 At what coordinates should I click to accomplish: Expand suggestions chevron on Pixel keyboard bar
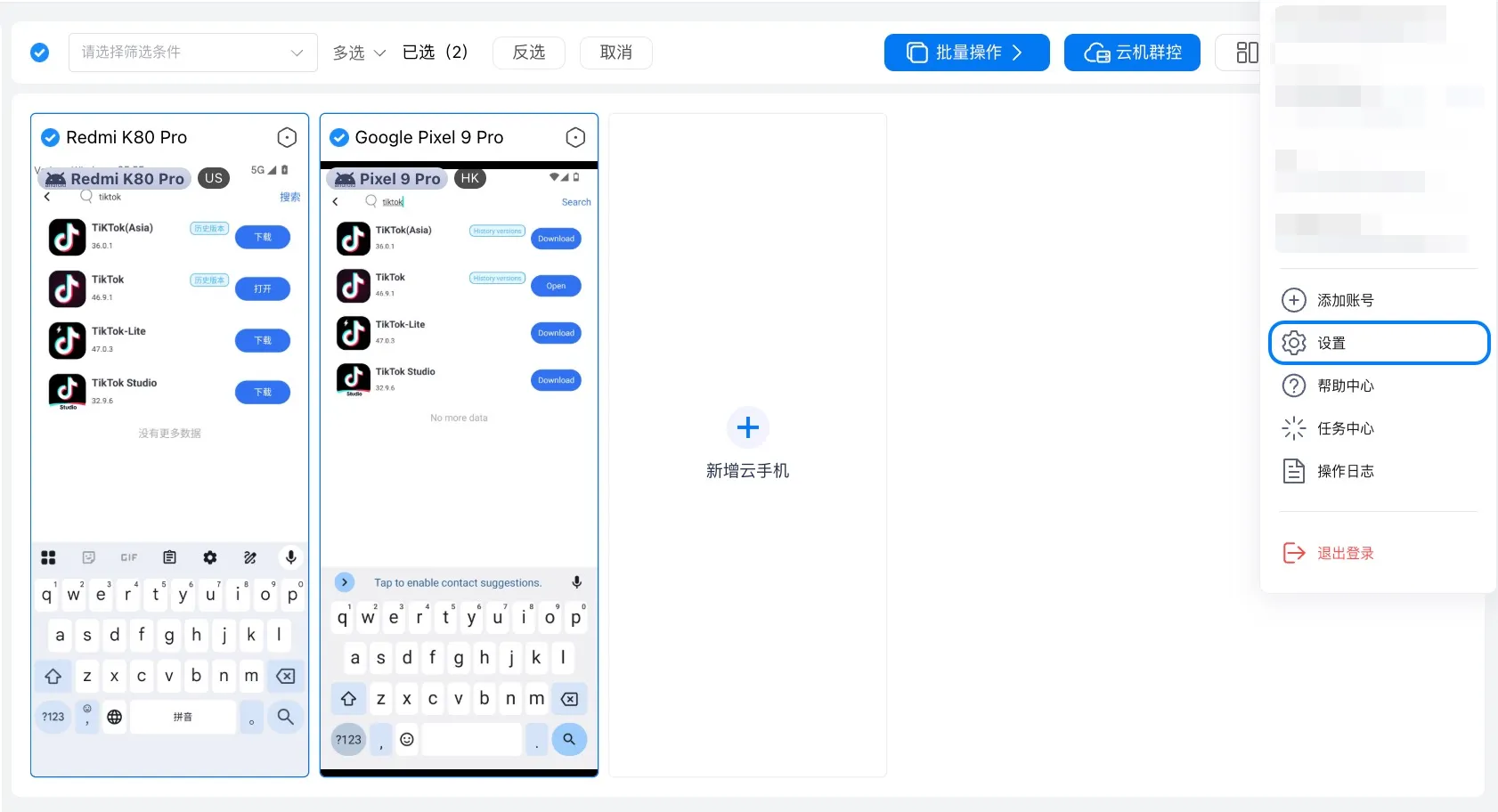345,582
